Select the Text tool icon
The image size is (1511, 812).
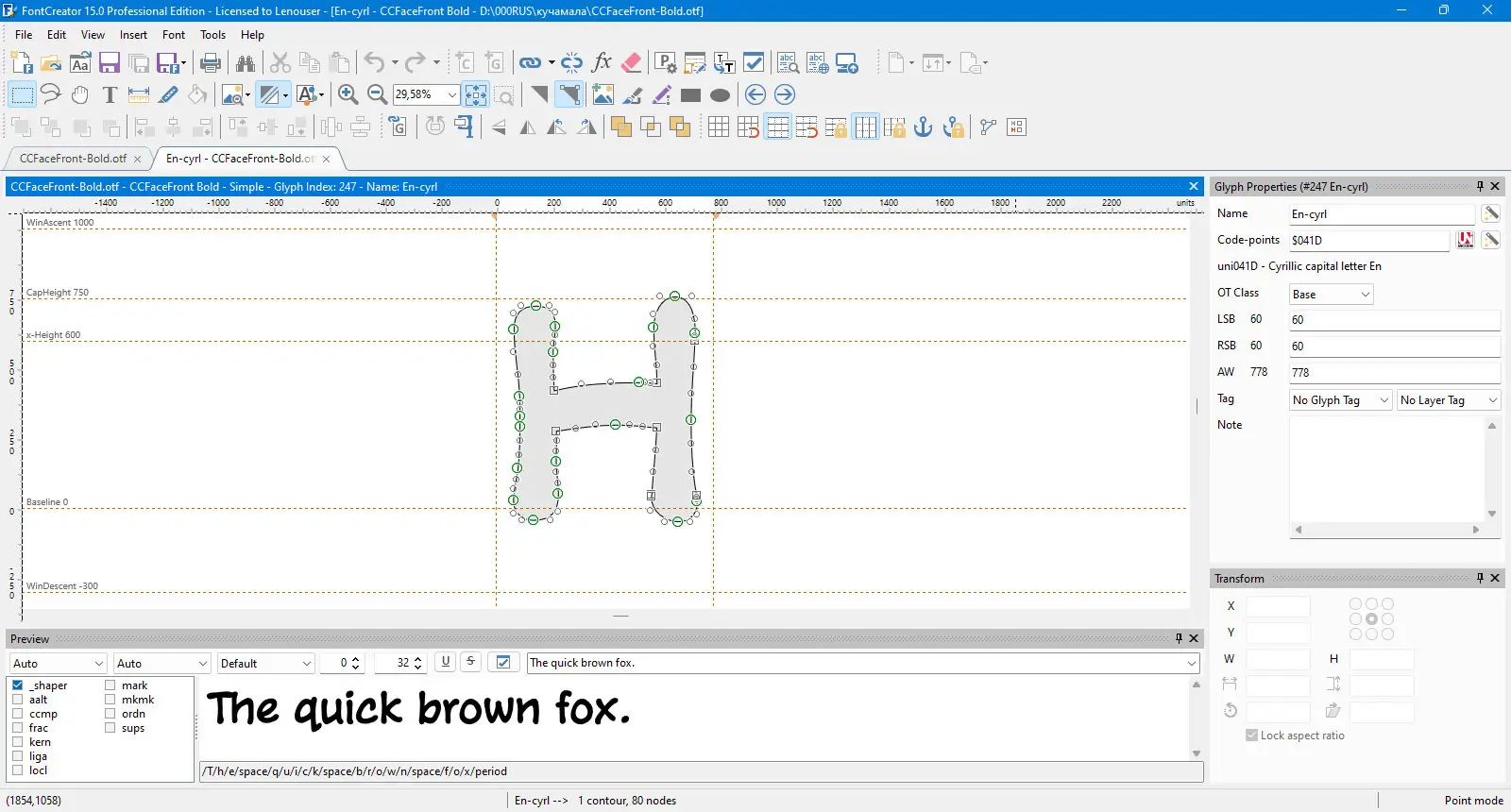coord(110,94)
